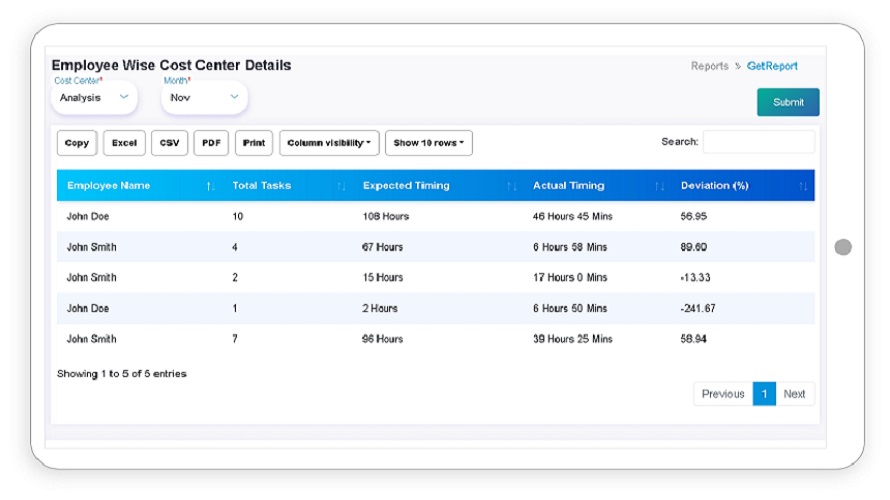Open the GetReport breadcrumb link
Screen dimensions: 890x500
point(772,66)
